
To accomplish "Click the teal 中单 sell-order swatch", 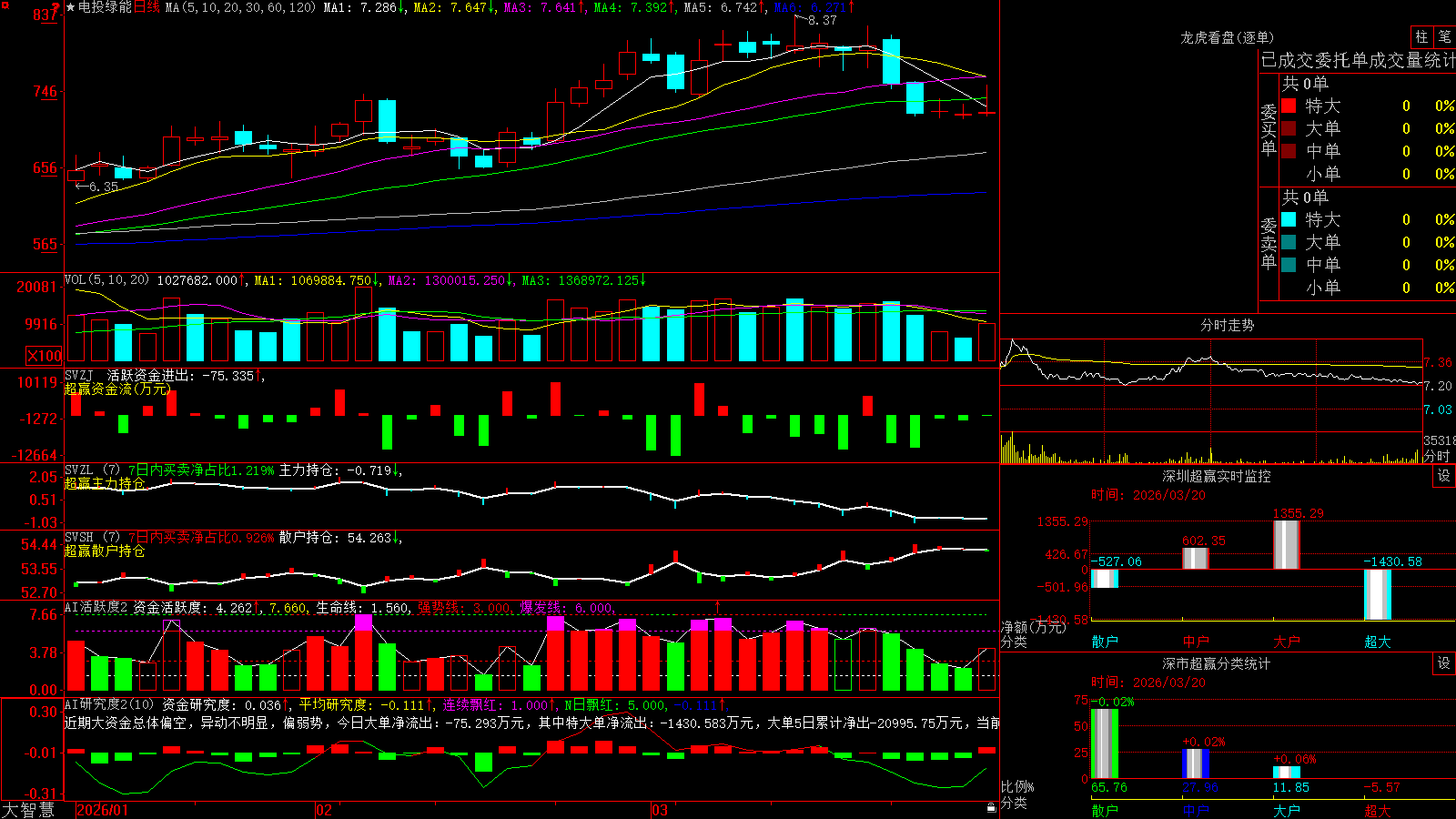I will point(1289,265).
